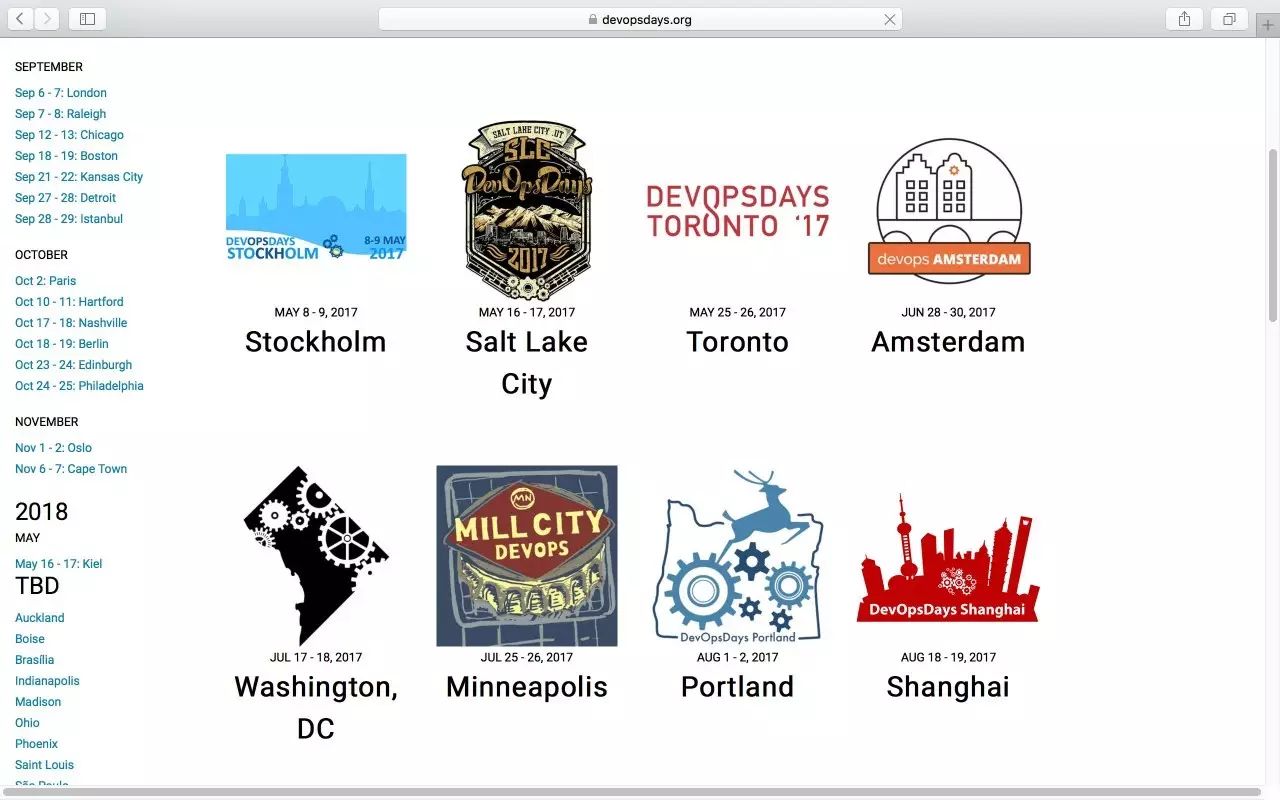
Task: Click the vertical page scrollbar thumb
Action: [1273, 235]
